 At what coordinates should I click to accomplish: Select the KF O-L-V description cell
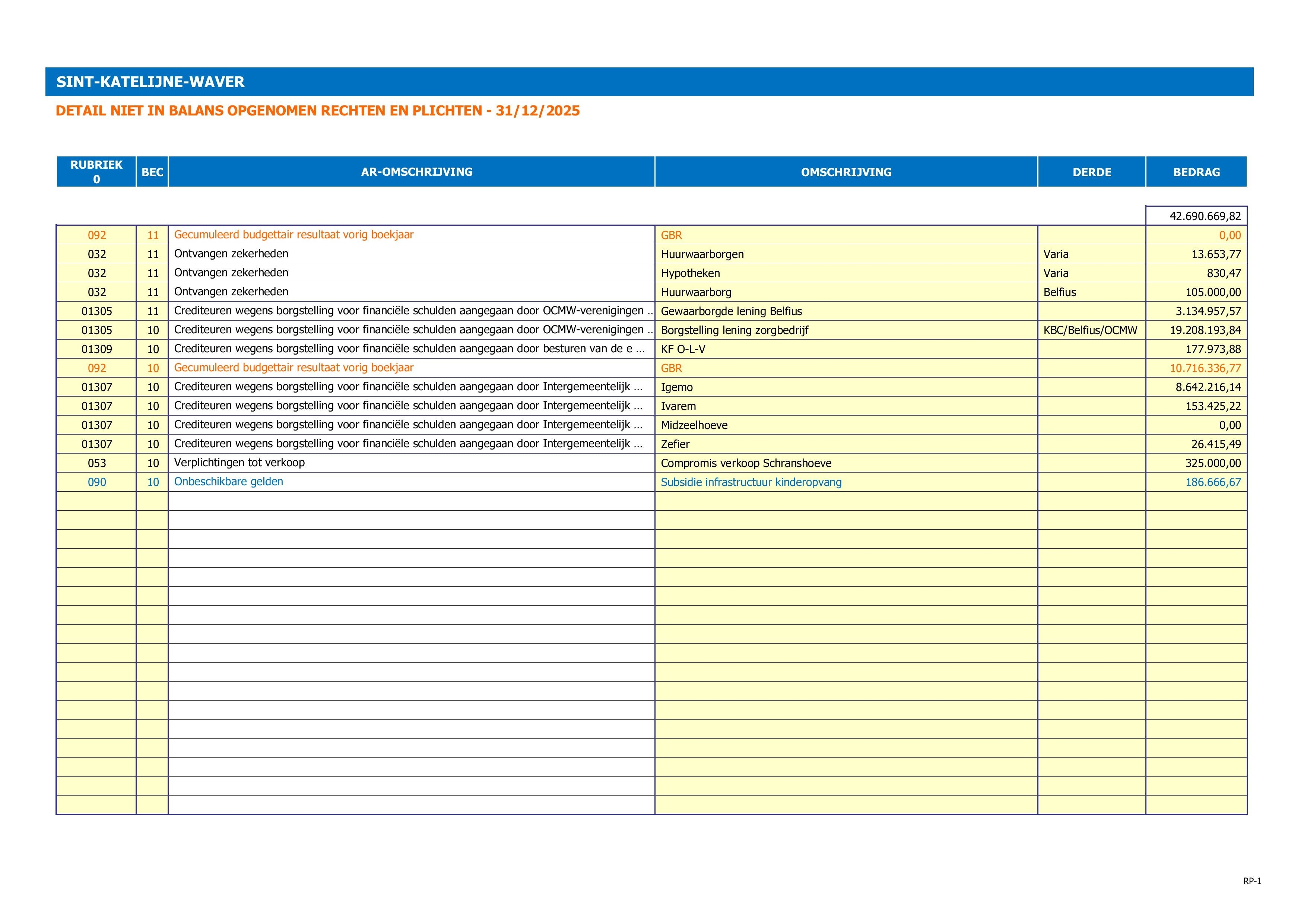[846, 349]
